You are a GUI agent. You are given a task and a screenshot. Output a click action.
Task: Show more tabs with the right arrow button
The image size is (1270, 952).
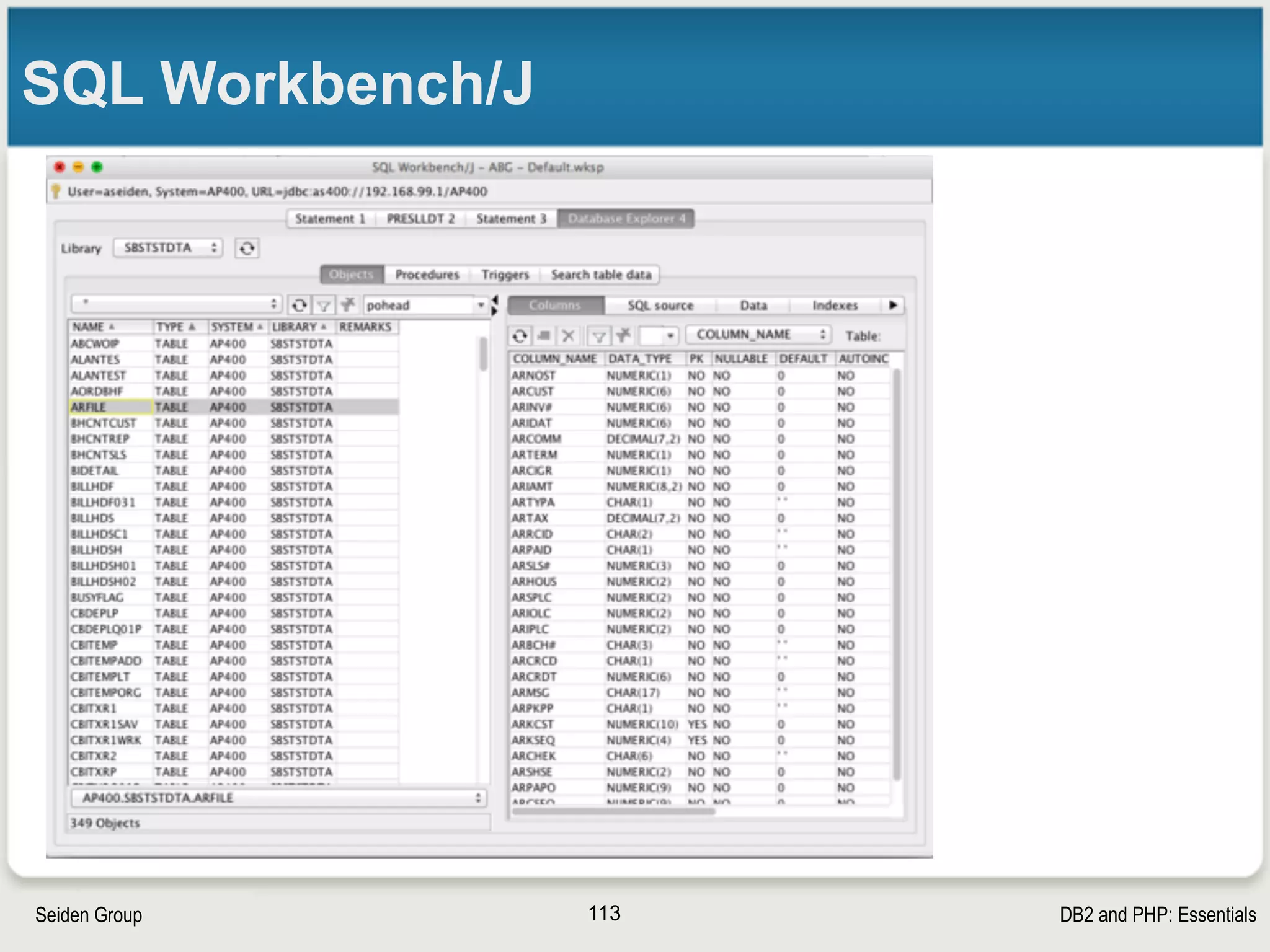click(x=893, y=305)
